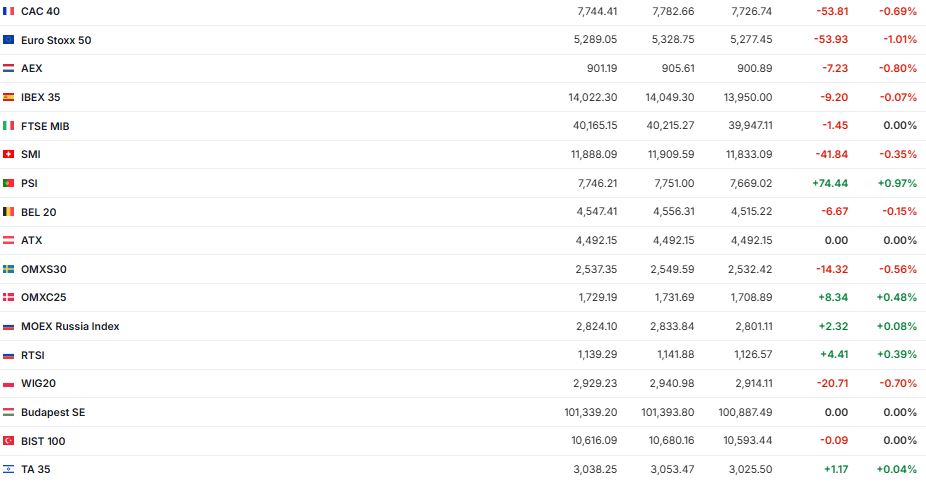Click the Netherlands flag beside AEX
Image resolution: width=926 pixels, height=483 pixels.
tap(9, 68)
